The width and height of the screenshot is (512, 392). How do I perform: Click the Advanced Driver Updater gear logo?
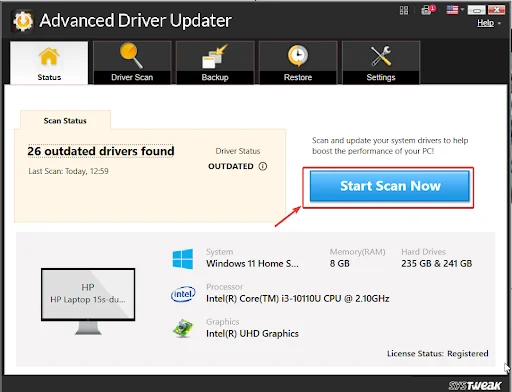[23, 21]
